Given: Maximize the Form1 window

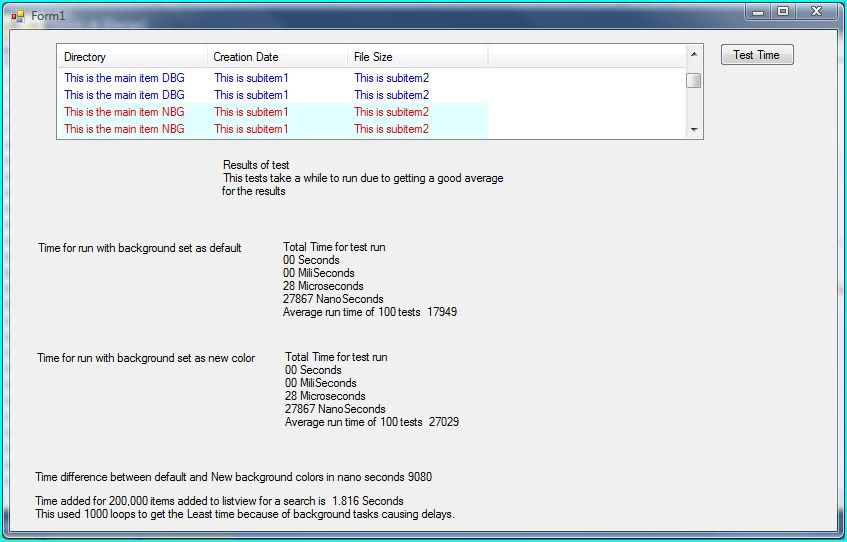Looking at the screenshot, I should click(783, 11).
